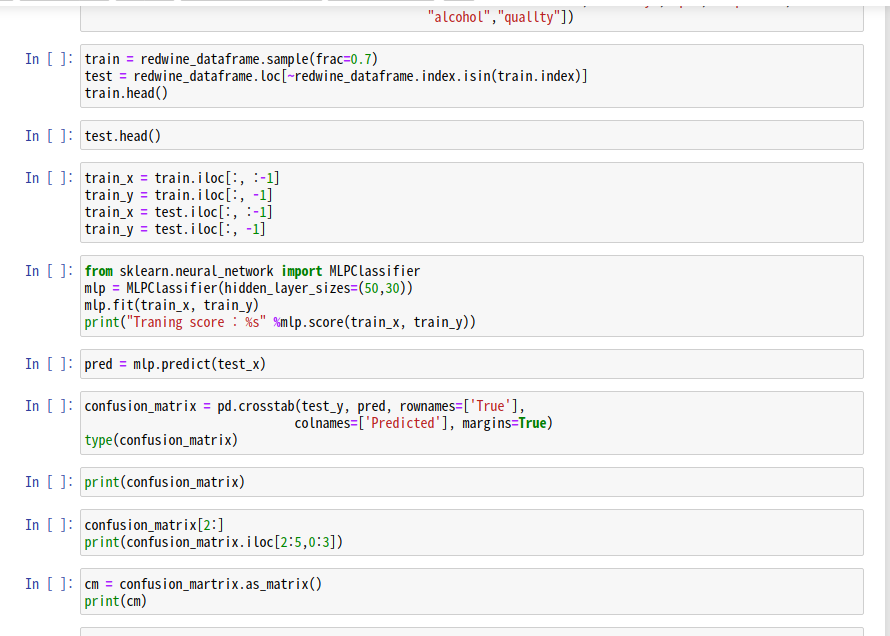Select the test.head() cell
This screenshot has height=636, width=890.
point(472,136)
